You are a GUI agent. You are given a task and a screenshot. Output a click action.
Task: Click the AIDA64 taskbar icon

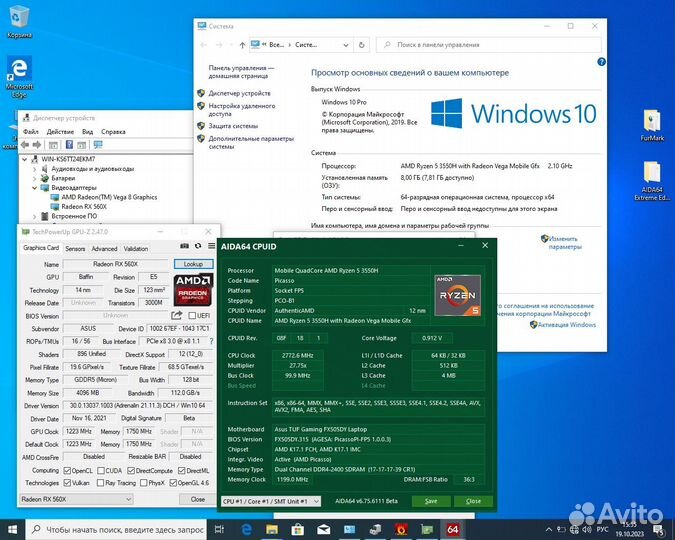(x=452, y=527)
